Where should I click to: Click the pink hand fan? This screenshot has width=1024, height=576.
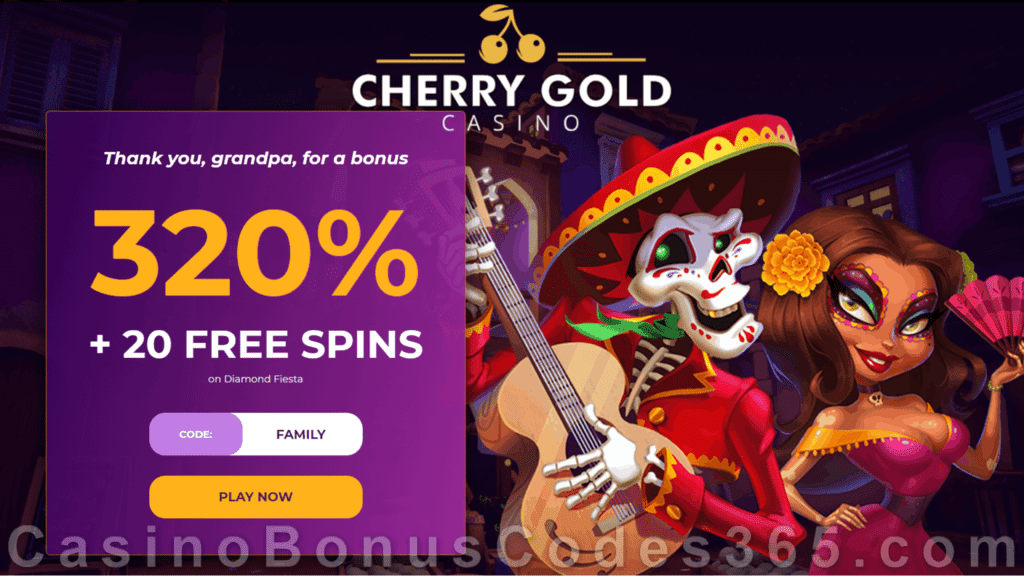pos(986,313)
